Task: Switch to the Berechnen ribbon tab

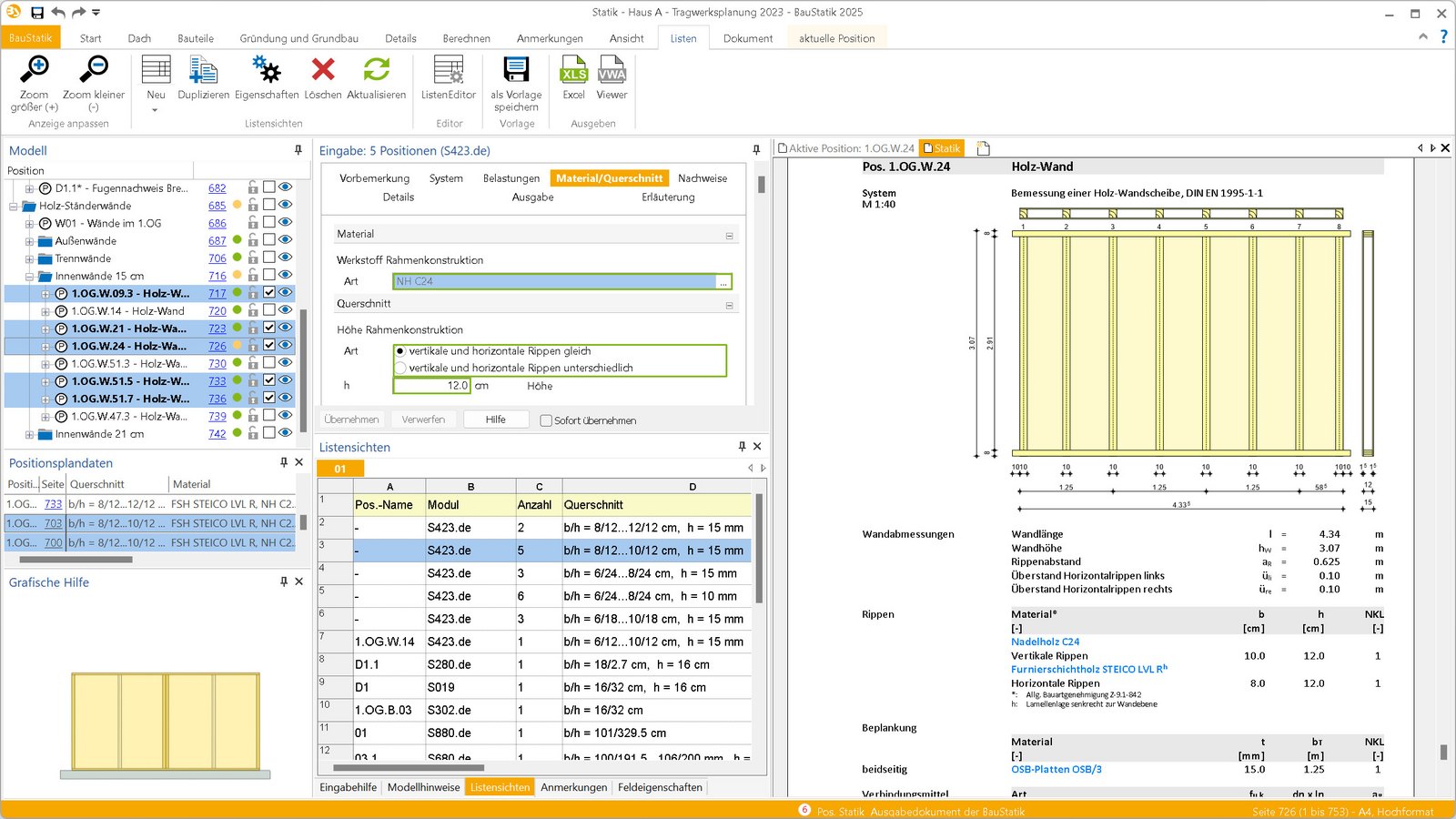Action: pos(465,38)
